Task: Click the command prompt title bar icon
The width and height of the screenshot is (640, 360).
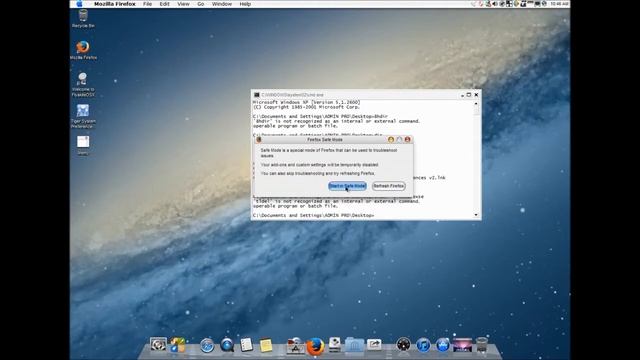Action: 257,95
